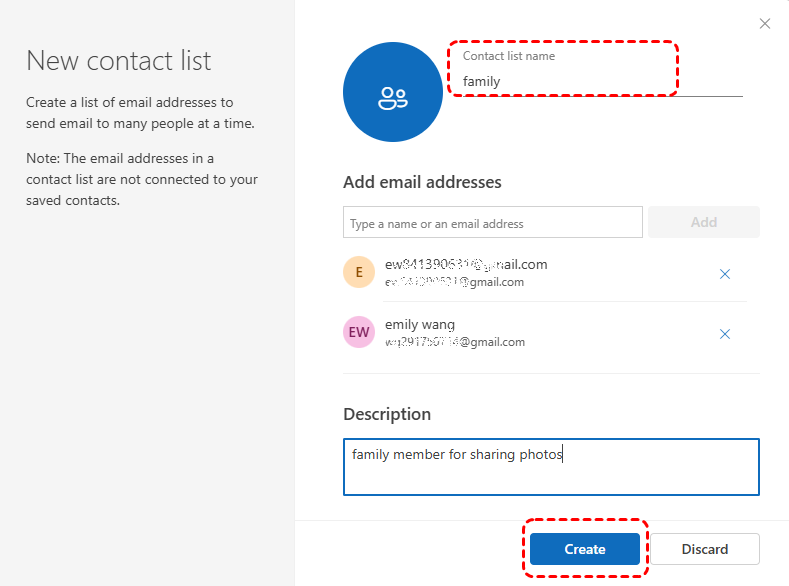
Task: Click emily wang's gmail address line
Action: [455, 342]
